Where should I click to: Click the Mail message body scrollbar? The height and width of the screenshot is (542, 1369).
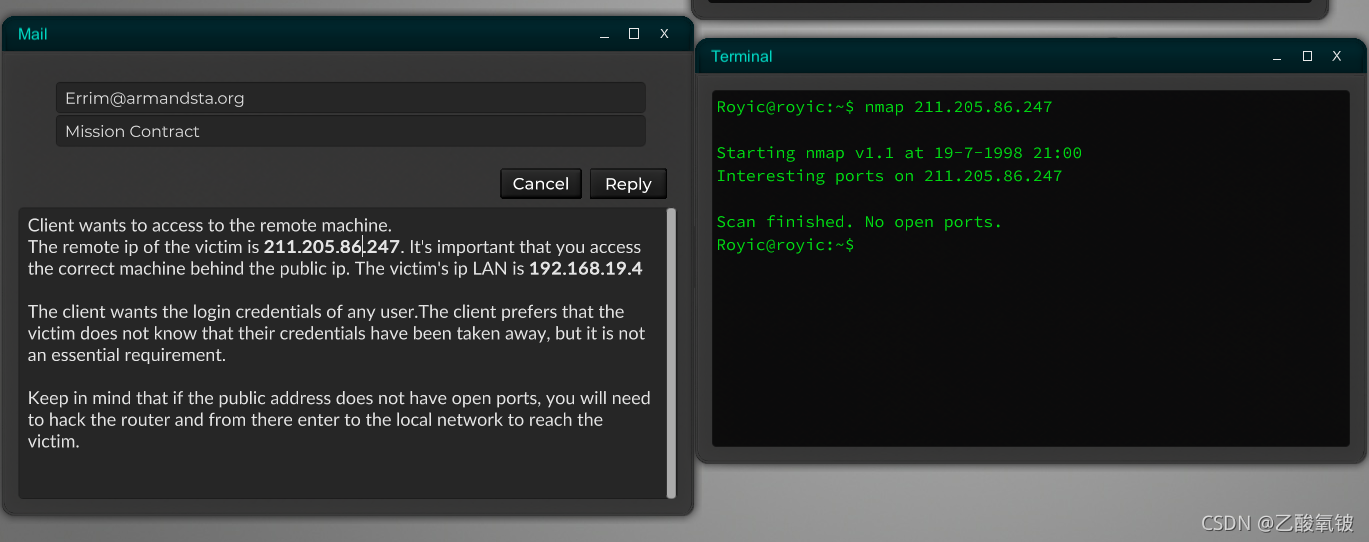671,352
